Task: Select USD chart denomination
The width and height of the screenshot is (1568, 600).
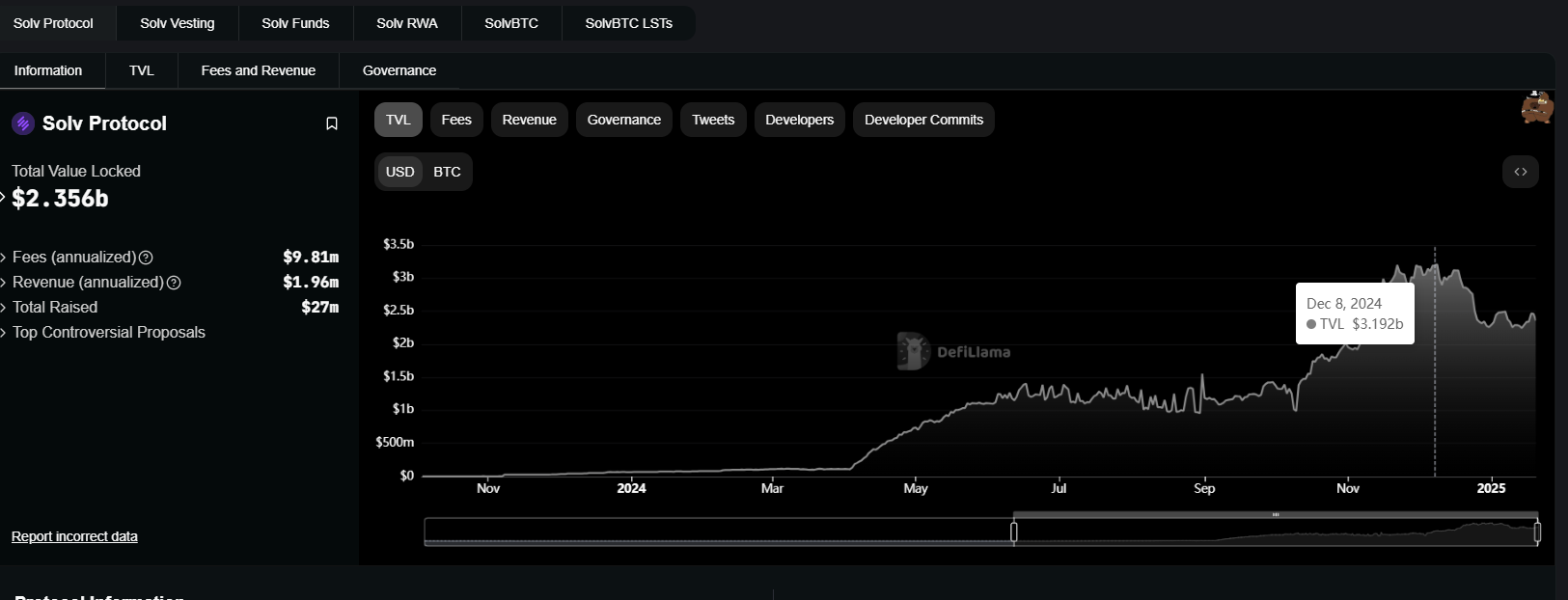Action: coord(399,172)
